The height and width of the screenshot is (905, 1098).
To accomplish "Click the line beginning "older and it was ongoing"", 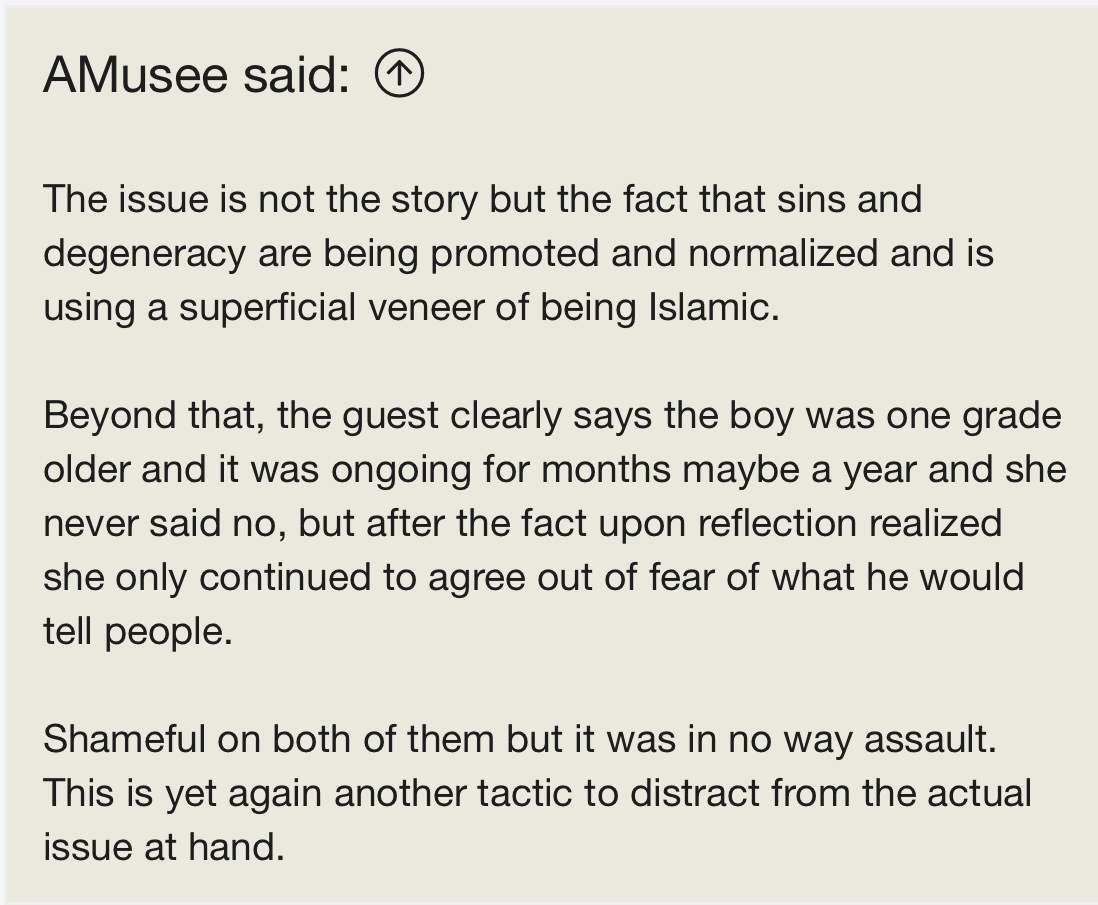I will (x=555, y=469).
